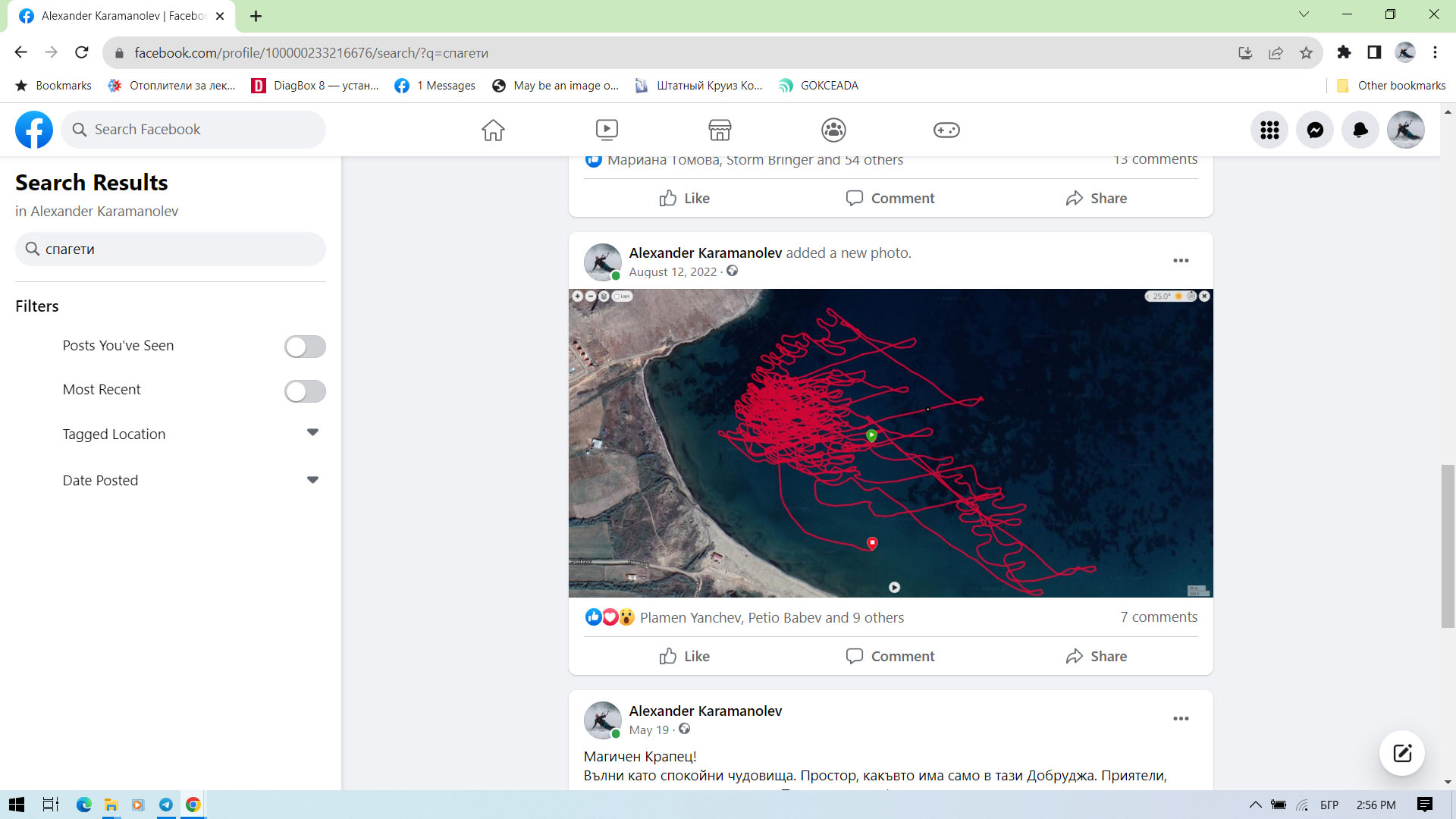Open the 1 Messages bookmark
1456x819 pixels.
[x=435, y=86]
